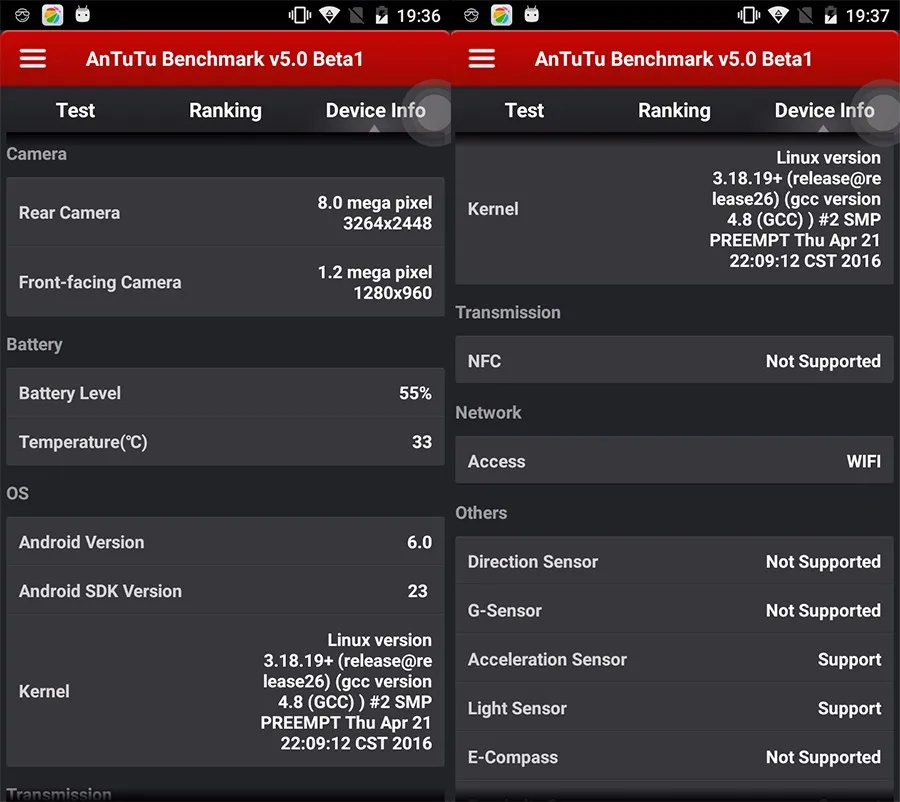Select the Acceleration Sensor row
The width and height of the screenshot is (900, 802).
(x=674, y=659)
